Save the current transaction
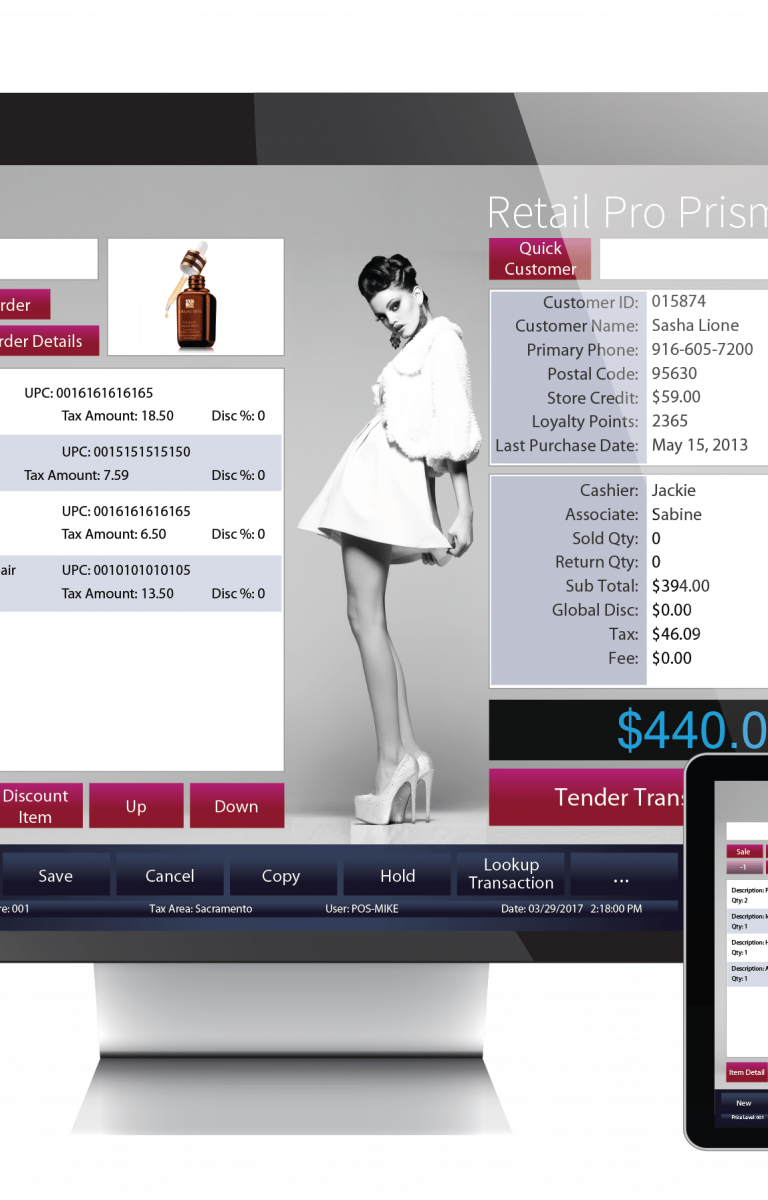768x1200 pixels. [55, 875]
